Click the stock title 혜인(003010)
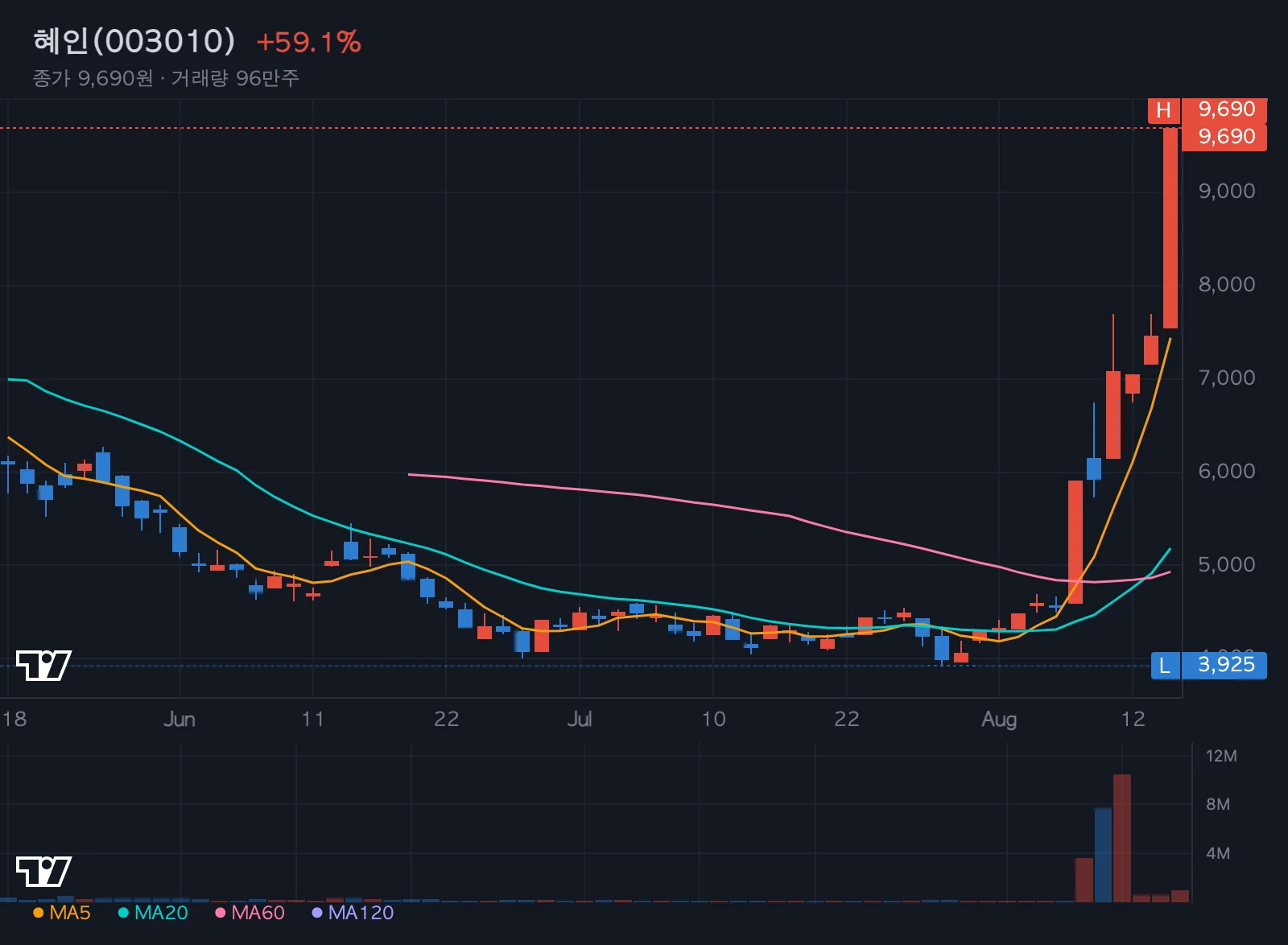This screenshot has height=945, width=1288. point(134,41)
